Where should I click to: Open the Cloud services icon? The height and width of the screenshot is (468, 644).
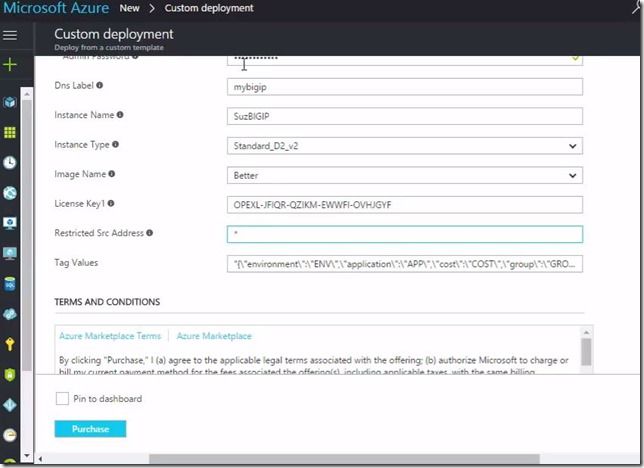[10, 314]
